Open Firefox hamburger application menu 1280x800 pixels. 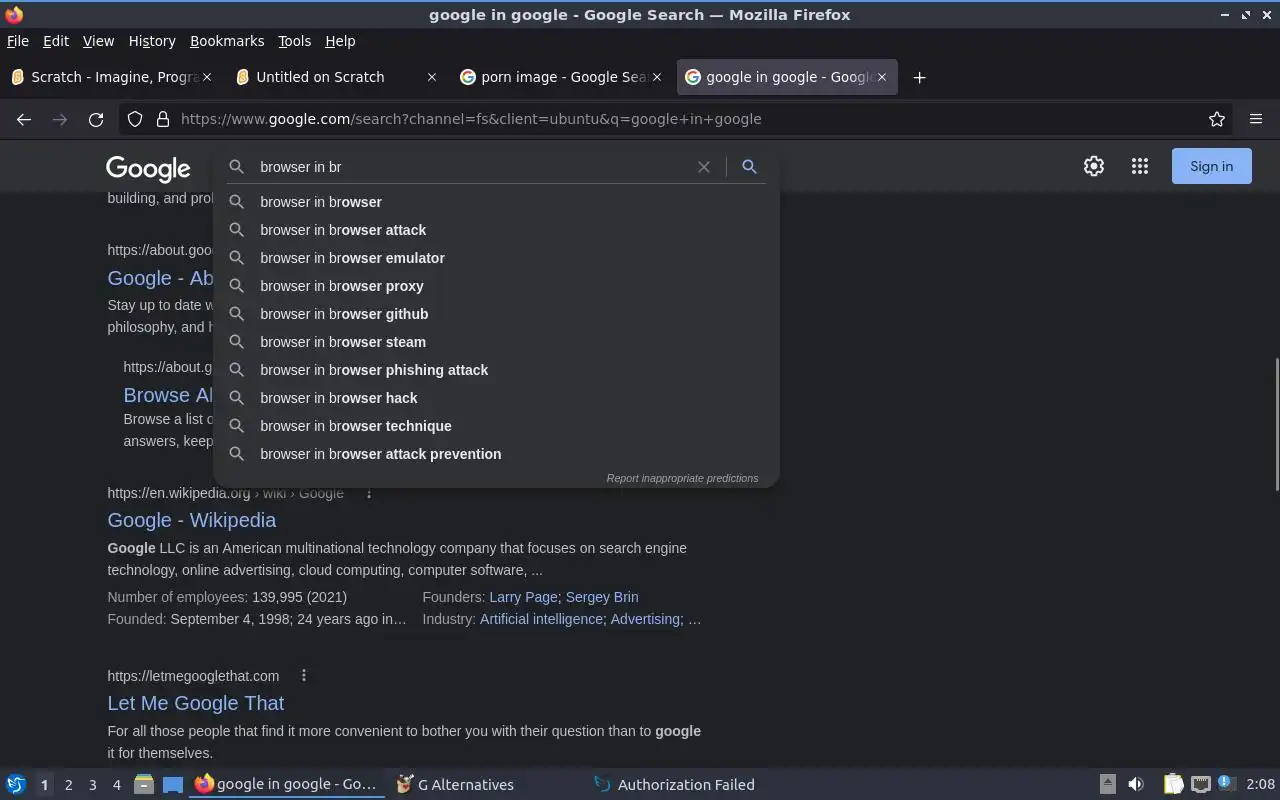point(1256,119)
